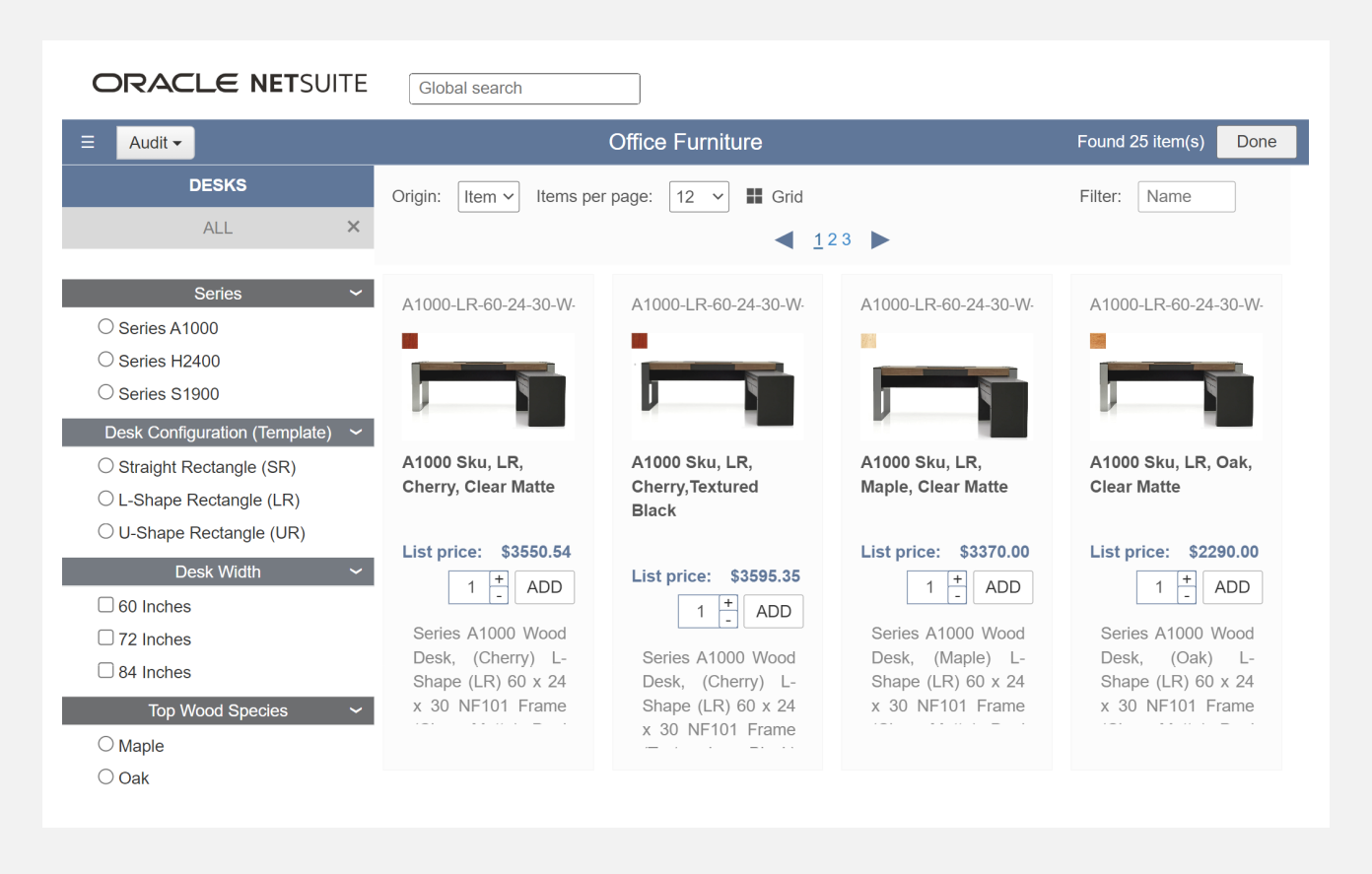Go to the next page arrow
The height and width of the screenshot is (874, 1372).
pos(880,239)
